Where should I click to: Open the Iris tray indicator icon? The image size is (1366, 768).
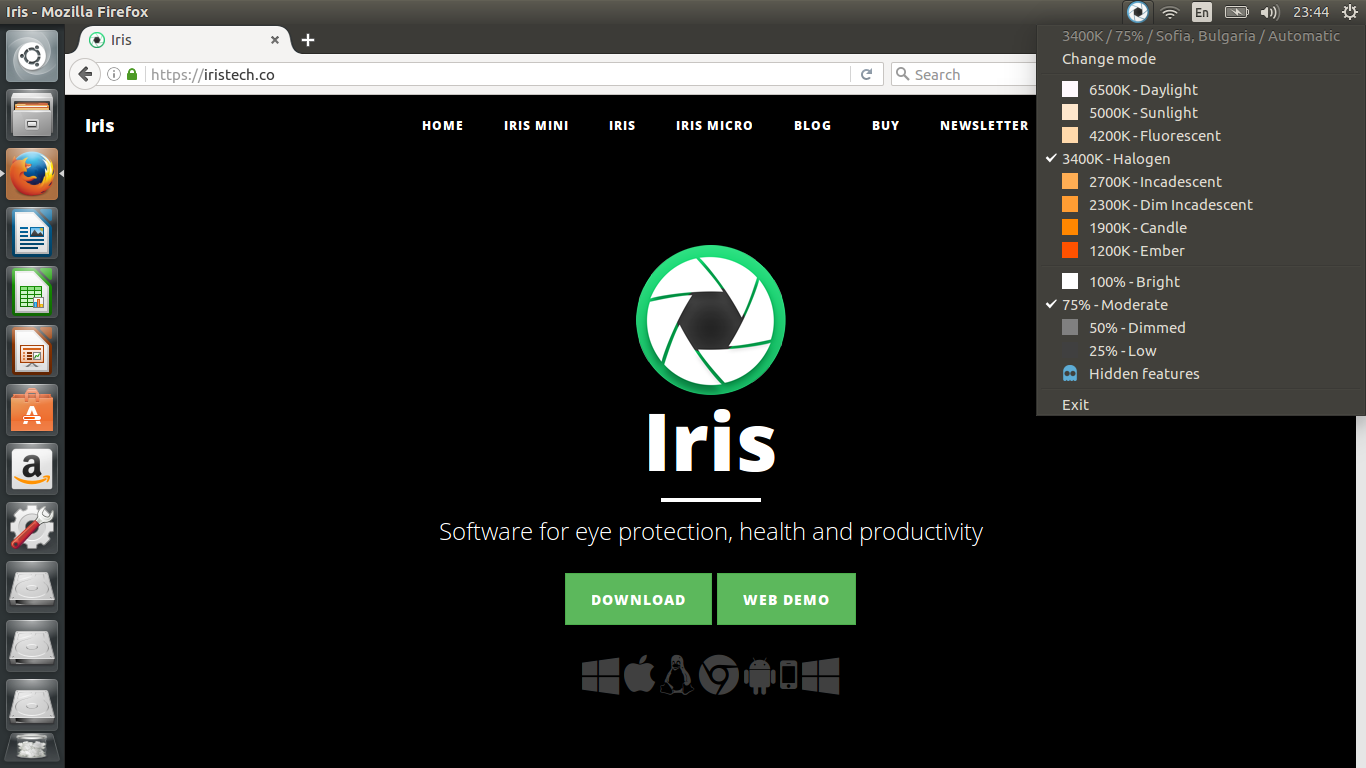point(1137,12)
